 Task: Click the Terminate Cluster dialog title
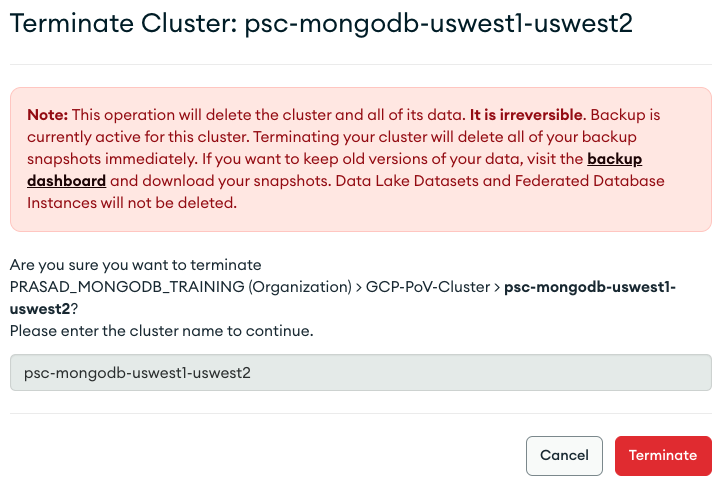coord(120,24)
